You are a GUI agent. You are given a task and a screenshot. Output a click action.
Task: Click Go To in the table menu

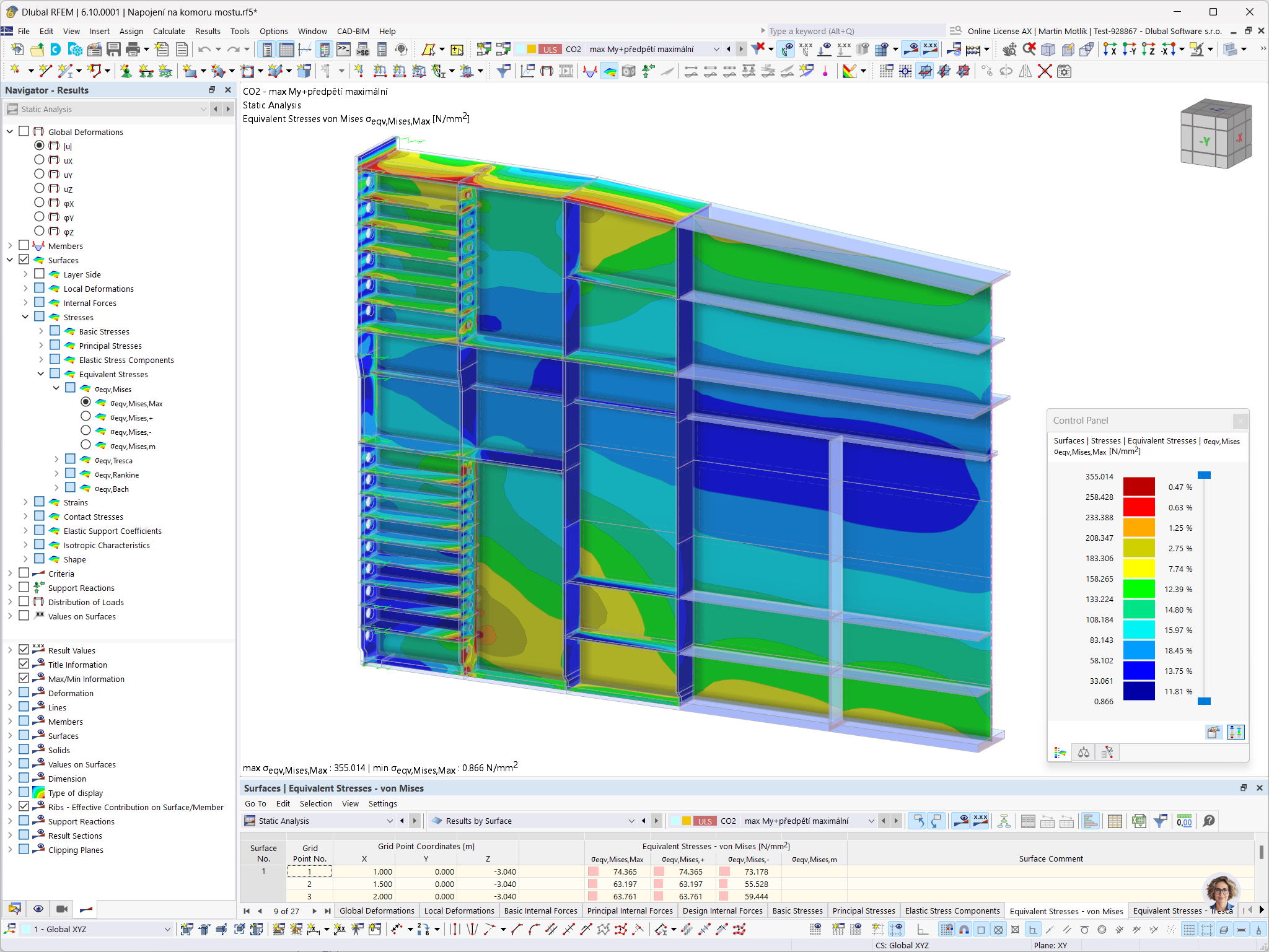click(x=255, y=803)
